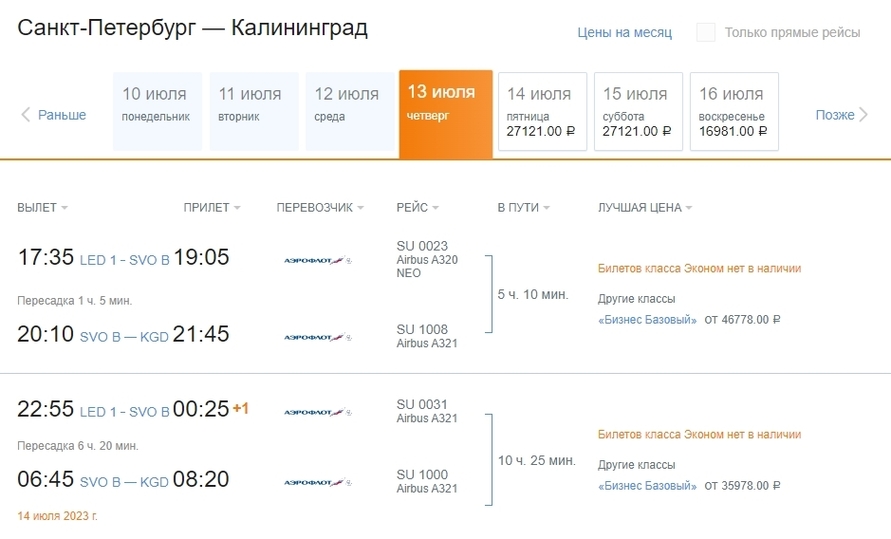This screenshot has width=891, height=539.
Task: Click the Aeroflot logo for flight SU 0023
Action: point(318,260)
